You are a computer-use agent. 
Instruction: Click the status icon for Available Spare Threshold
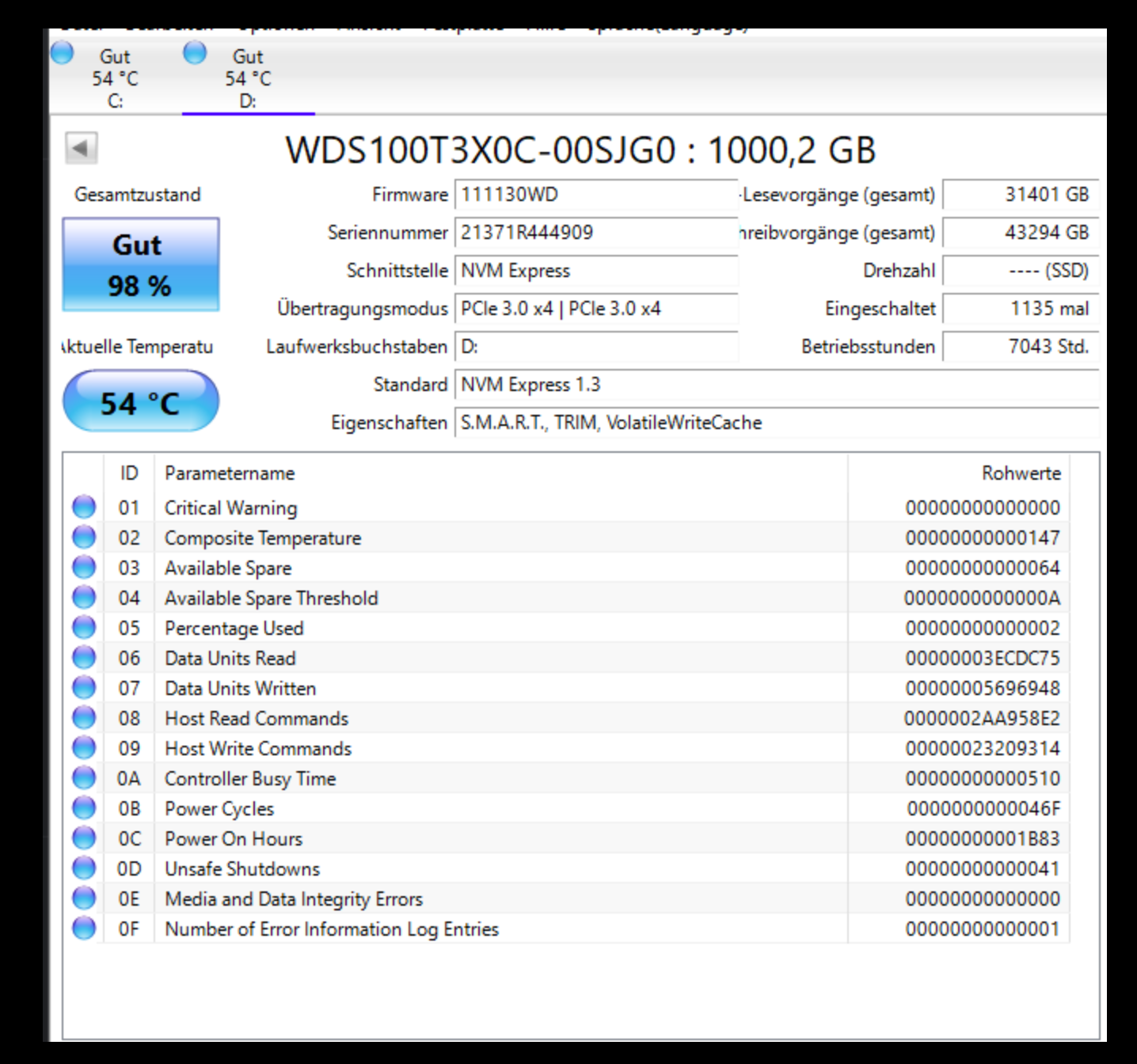coord(84,597)
